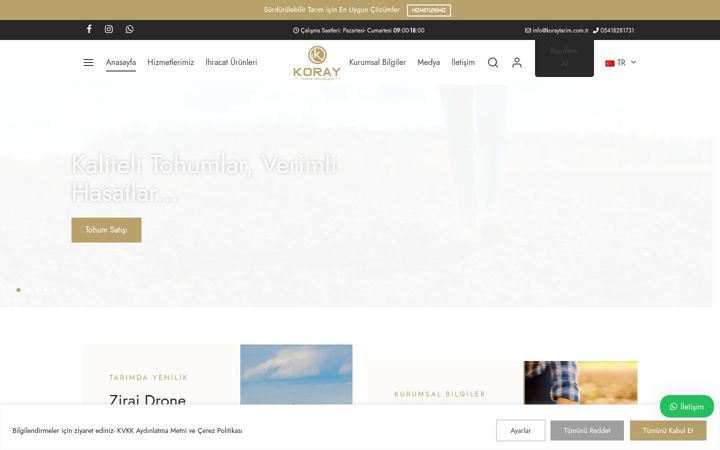720x450 pixels.
Task: Open the Medya menu item
Action: 428,62
